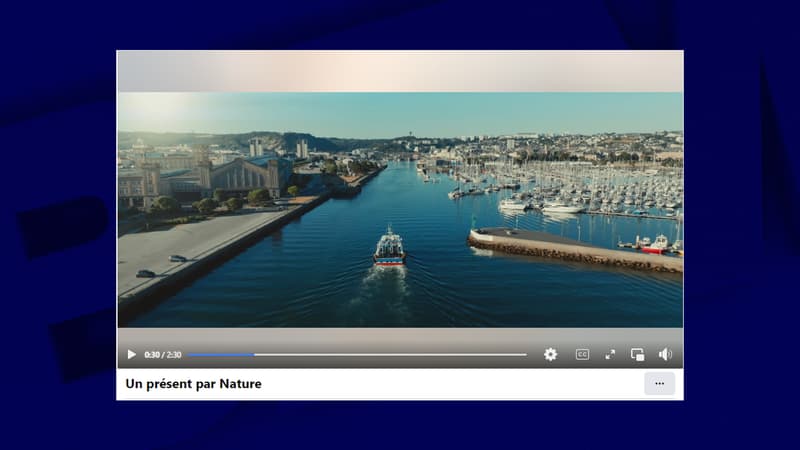Click the 0:30 / 2:30 time display

pyautogui.click(x=163, y=355)
